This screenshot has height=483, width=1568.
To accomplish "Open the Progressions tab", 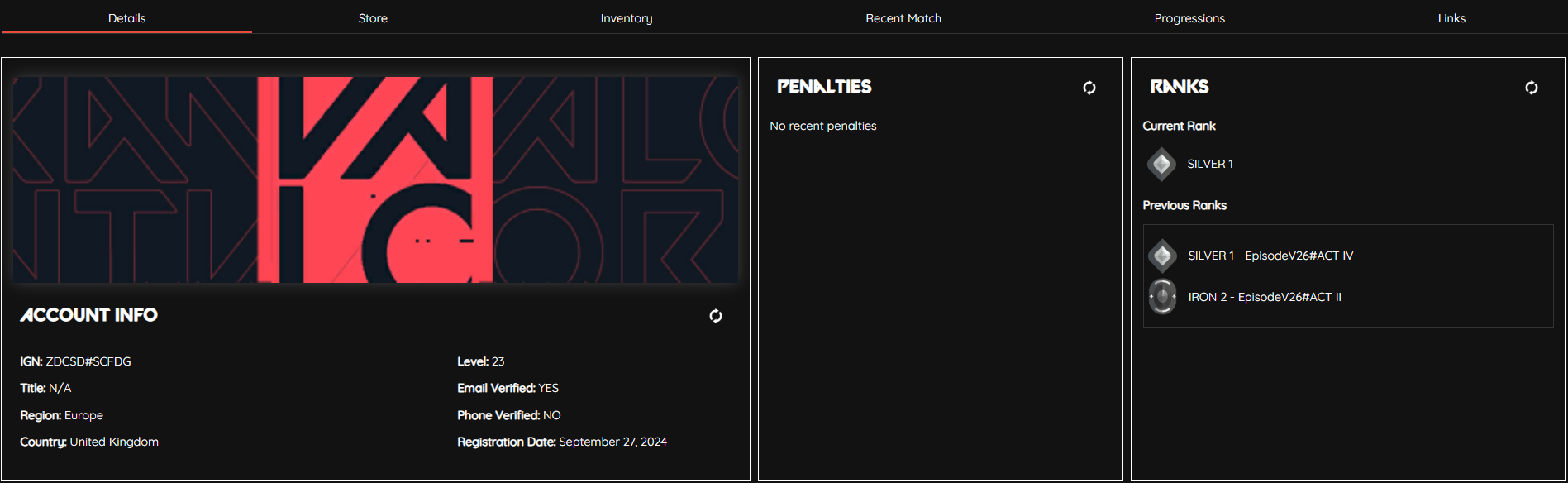I will (1189, 17).
